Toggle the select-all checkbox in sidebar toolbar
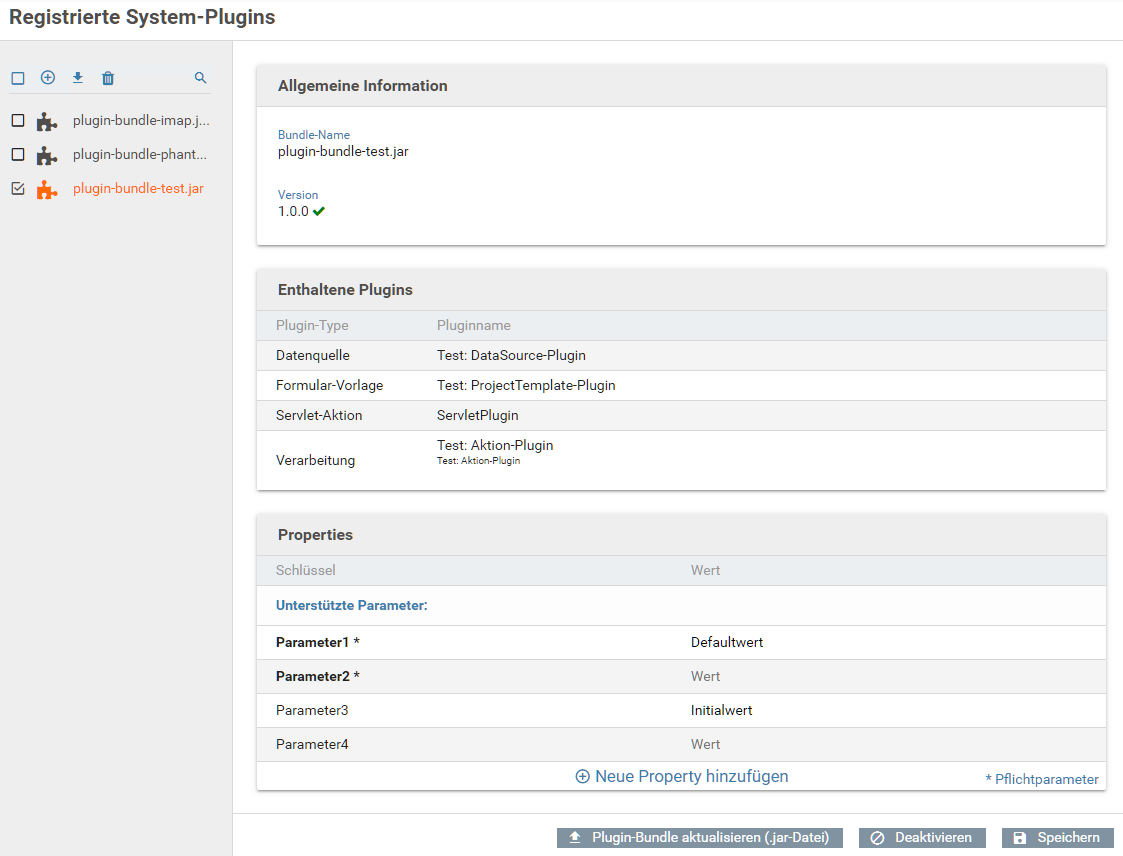This screenshot has height=856, width=1123. 18,78
